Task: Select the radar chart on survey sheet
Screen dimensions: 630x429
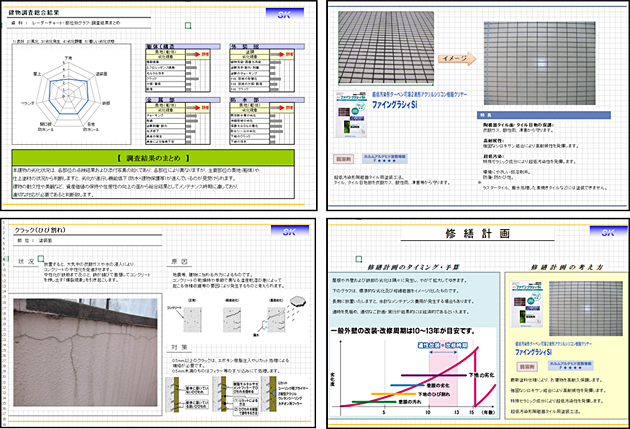Action: [72, 94]
